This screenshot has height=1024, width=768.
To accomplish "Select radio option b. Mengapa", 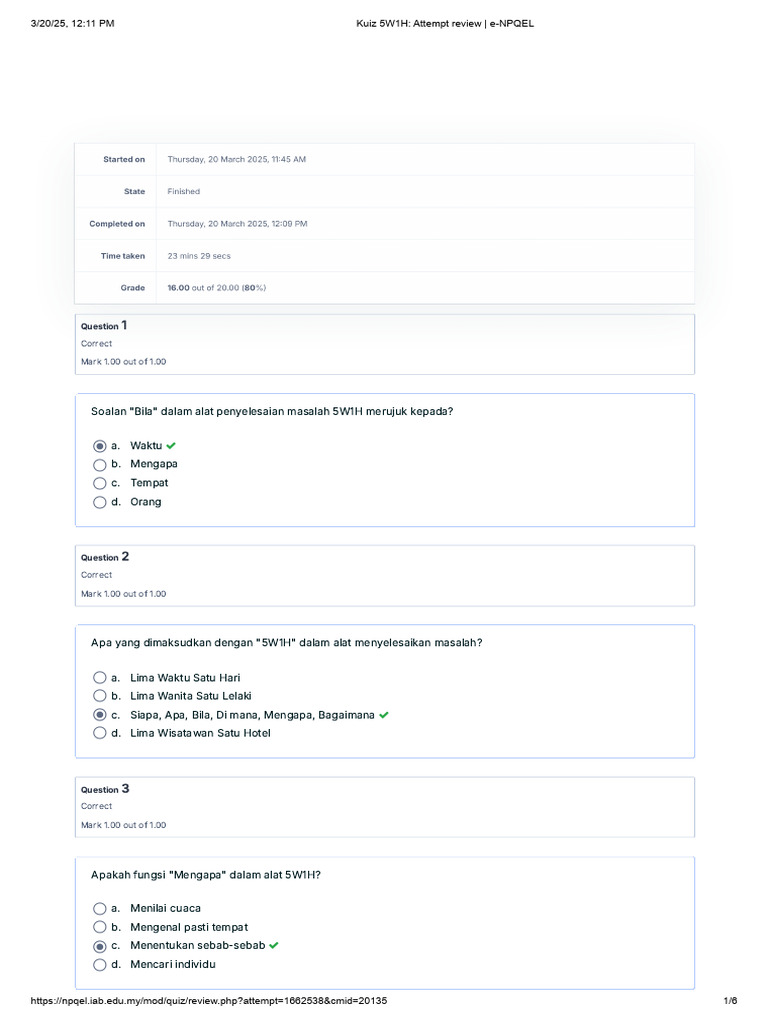I will (100, 465).
